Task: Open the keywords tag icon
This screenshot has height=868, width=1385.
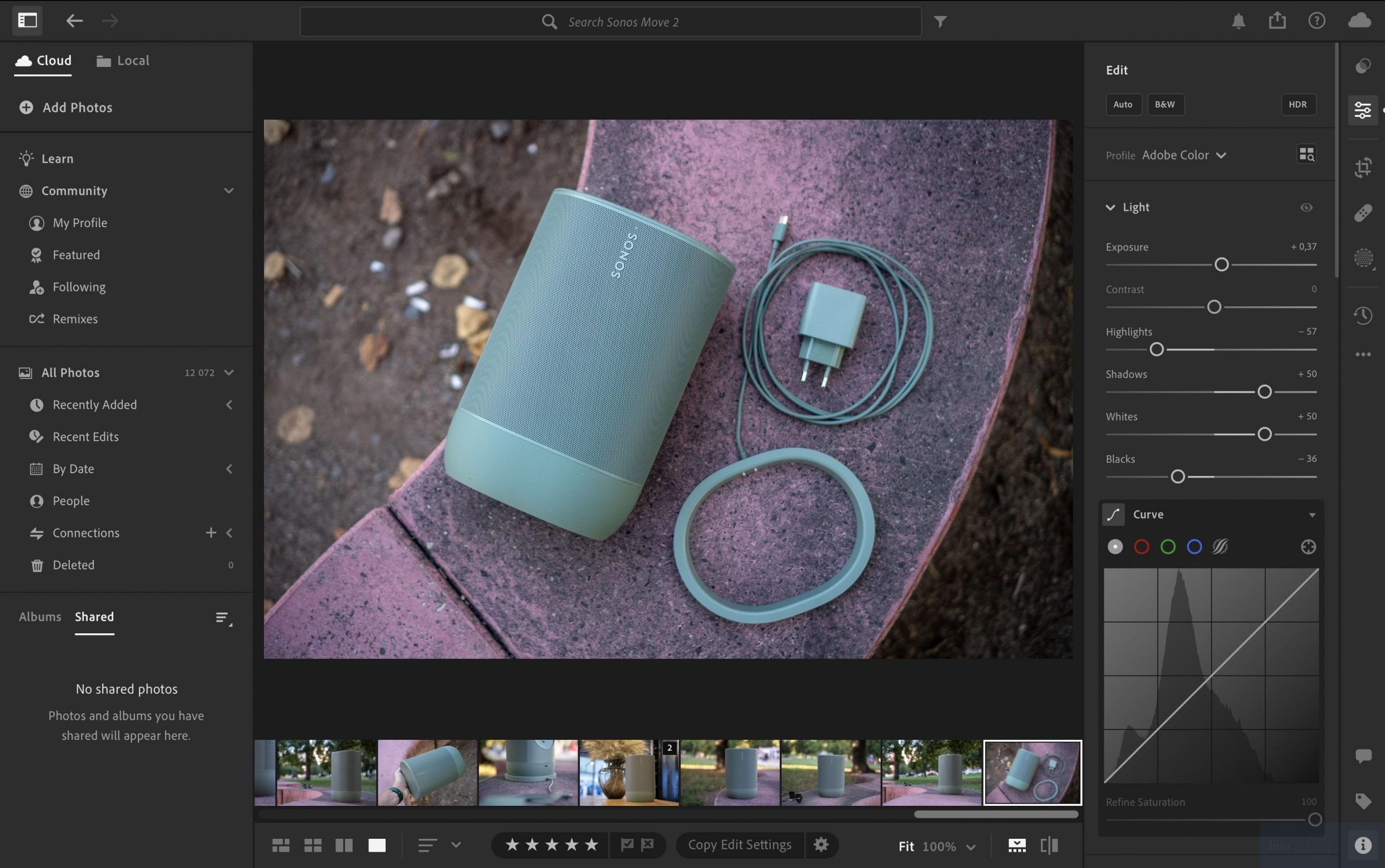Action: (x=1363, y=801)
